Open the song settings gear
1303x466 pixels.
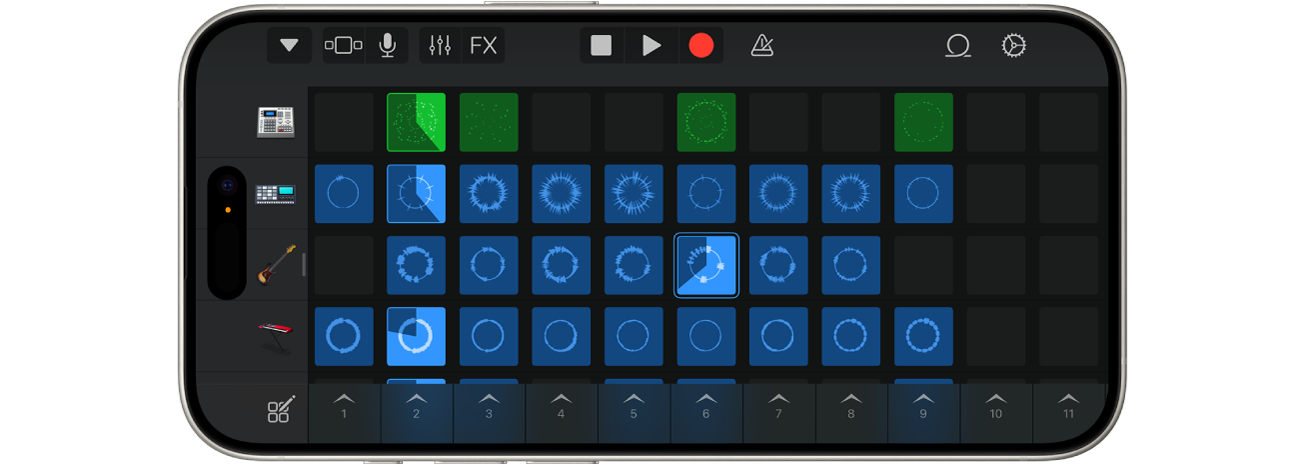click(1014, 45)
